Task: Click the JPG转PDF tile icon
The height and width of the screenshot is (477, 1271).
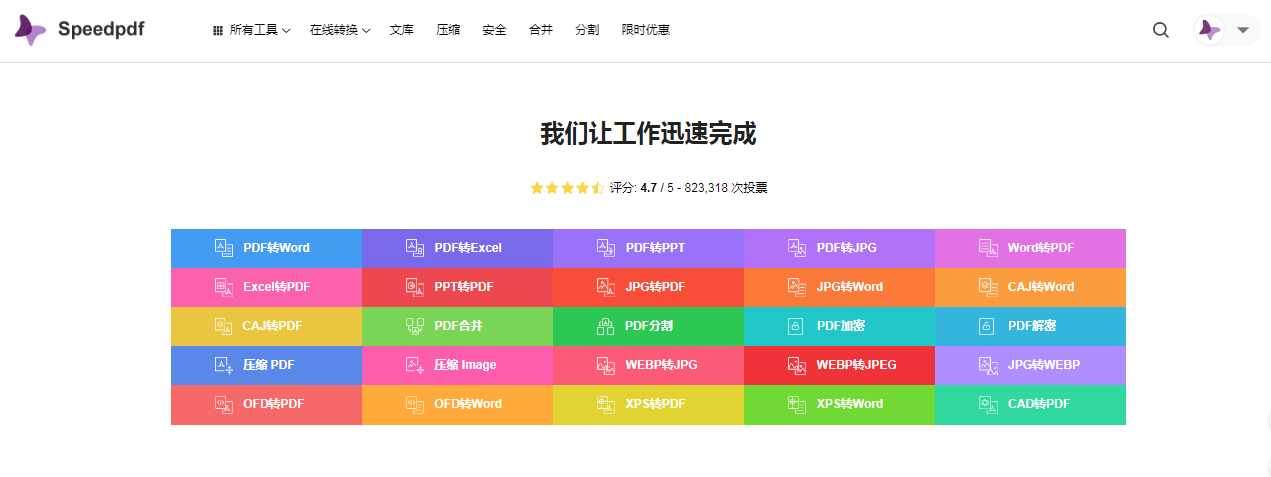Action: 606,286
